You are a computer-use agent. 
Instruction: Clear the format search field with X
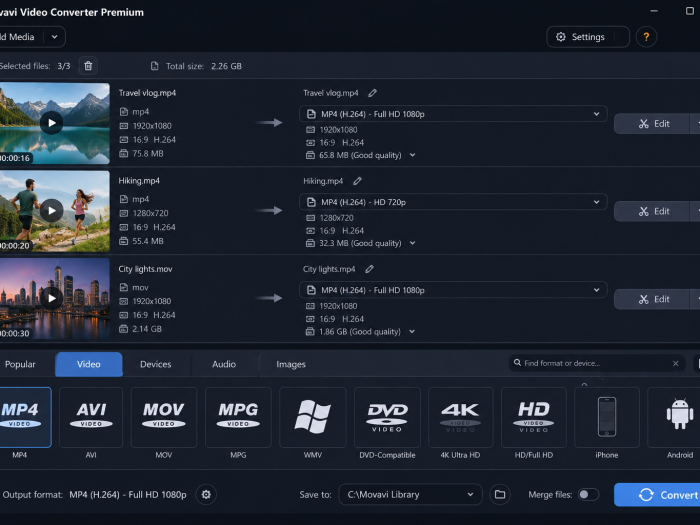click(675, 363)
